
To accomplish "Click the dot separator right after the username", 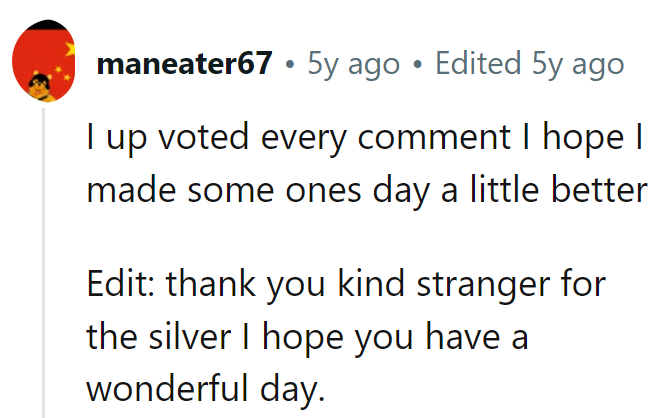I will tap(290, 65).
